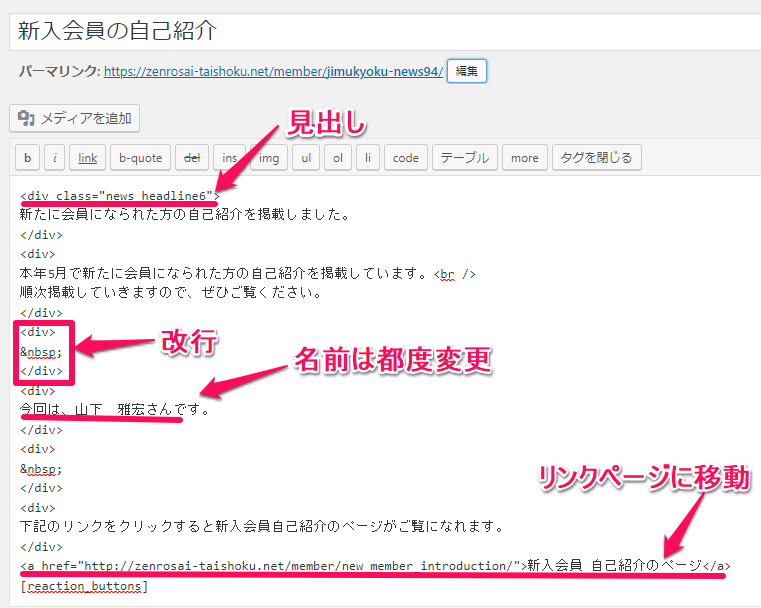Screen dimensions: 761x608
Task: Insert a link with the link button
Action: (88, 158)
